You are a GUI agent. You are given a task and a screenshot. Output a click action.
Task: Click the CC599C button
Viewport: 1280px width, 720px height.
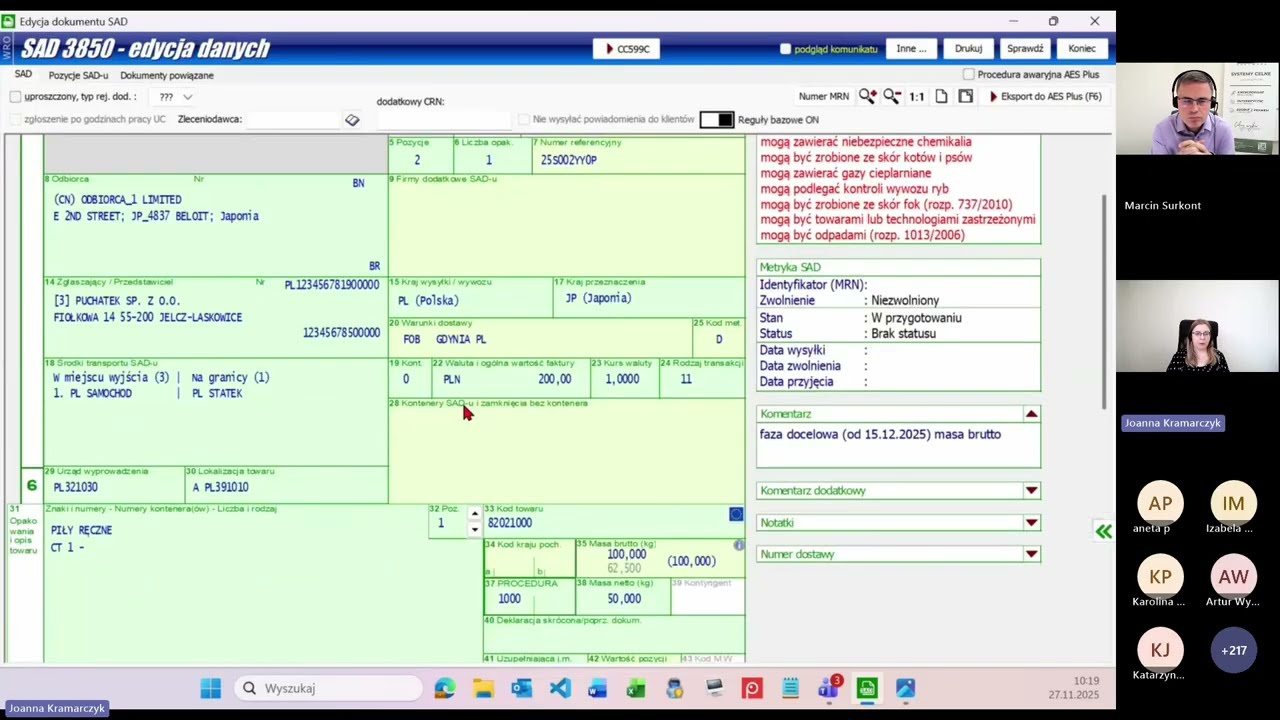click(x=627, y=48)
